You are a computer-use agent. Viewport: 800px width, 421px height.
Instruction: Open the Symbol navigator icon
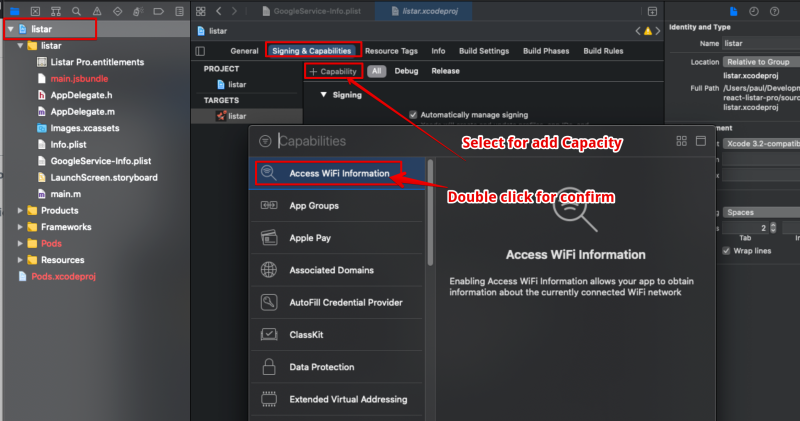(x=56, y=11)
